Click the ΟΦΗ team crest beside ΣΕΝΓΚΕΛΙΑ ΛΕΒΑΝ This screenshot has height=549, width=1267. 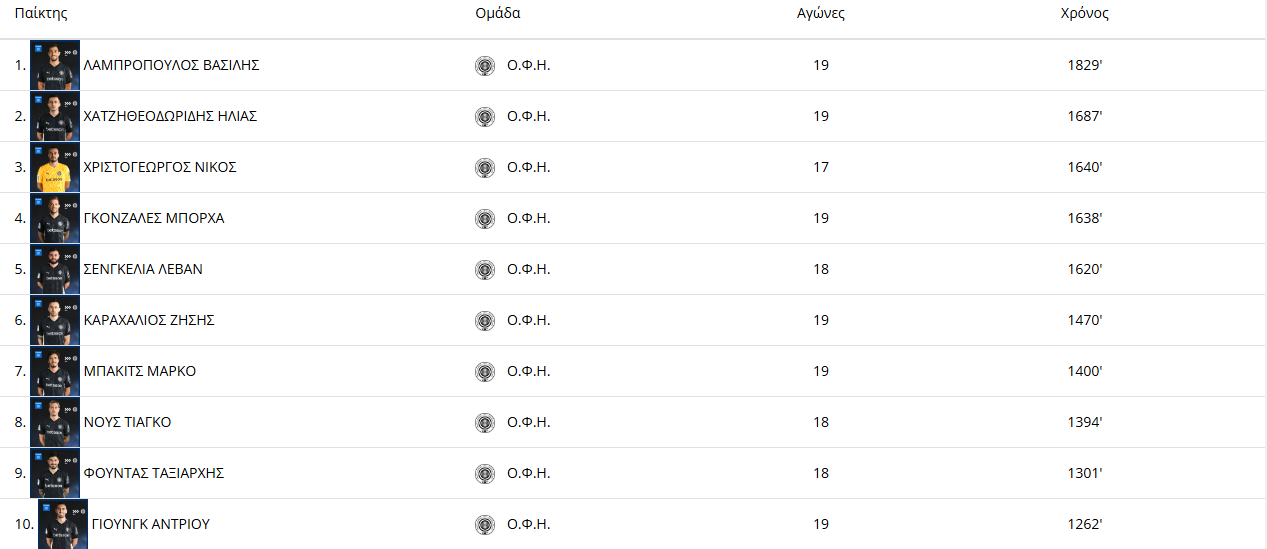point(485,270)
